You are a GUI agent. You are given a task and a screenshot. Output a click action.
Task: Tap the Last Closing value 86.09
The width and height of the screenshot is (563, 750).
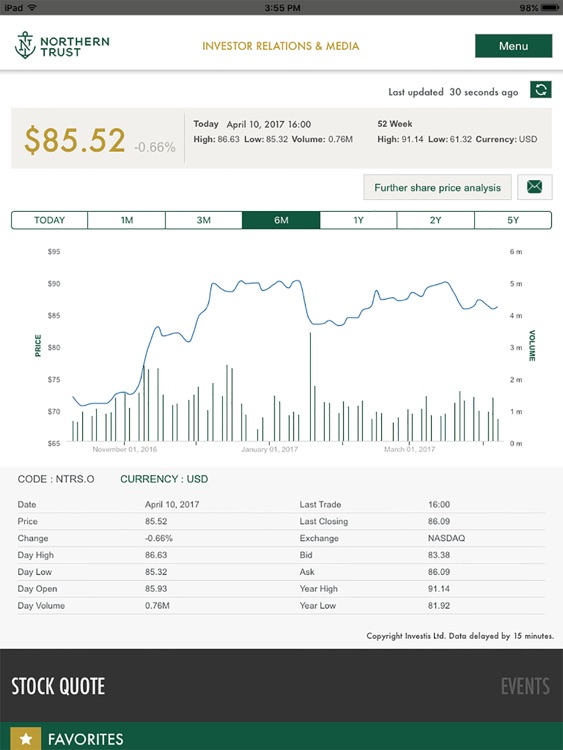click(439, 521)
